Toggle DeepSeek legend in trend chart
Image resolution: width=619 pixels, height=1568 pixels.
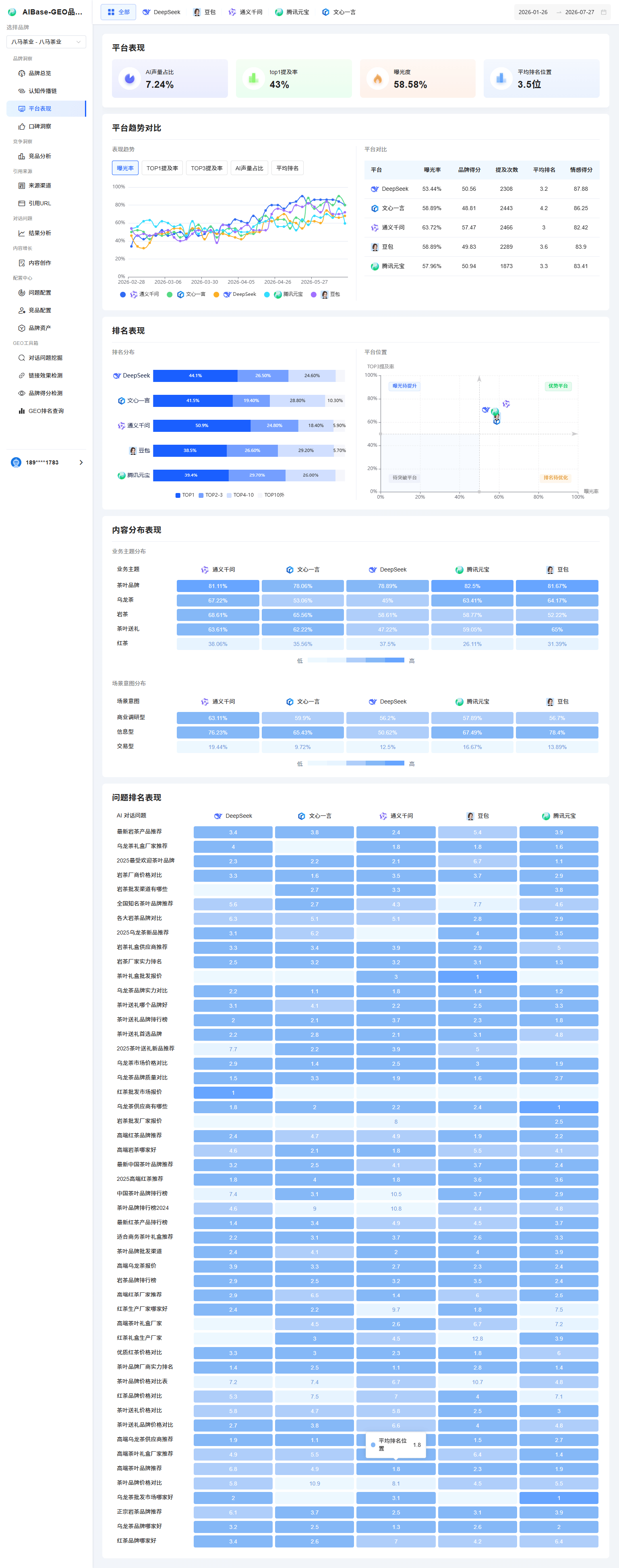234,295
